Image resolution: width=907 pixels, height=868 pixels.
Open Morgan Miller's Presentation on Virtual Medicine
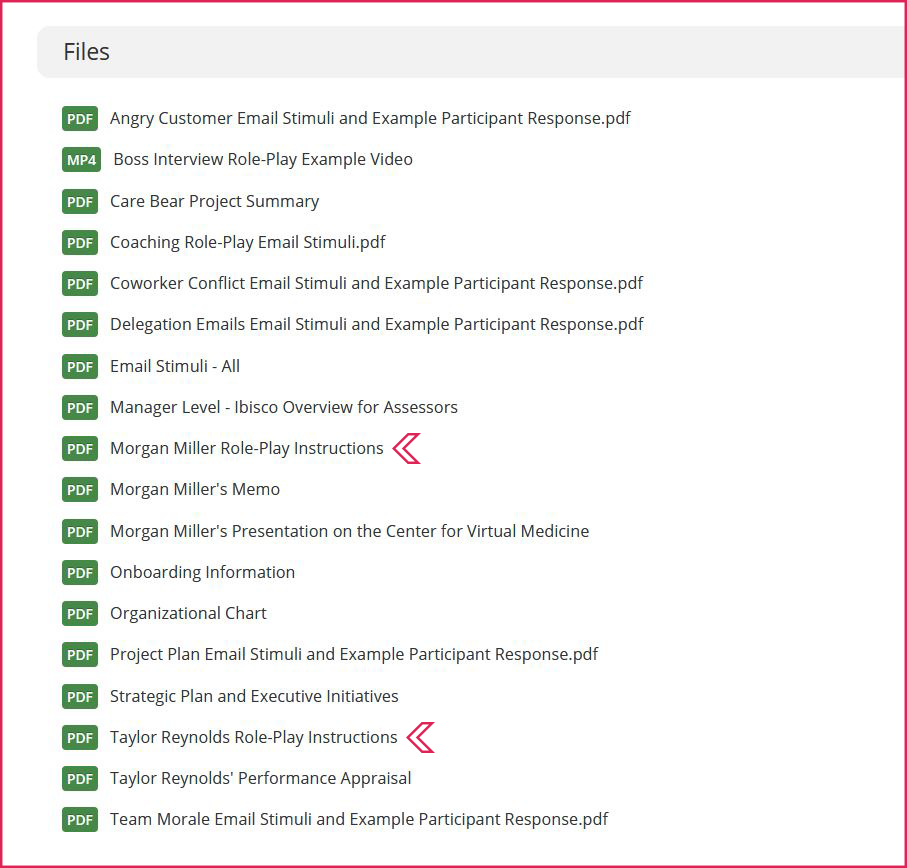click(x=349, y=531)
